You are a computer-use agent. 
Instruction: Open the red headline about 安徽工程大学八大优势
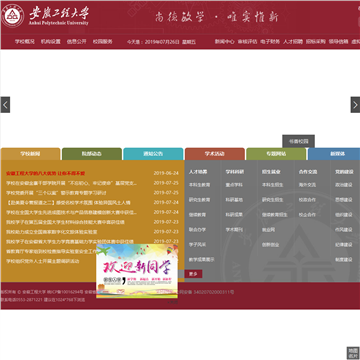click(46, 173)
